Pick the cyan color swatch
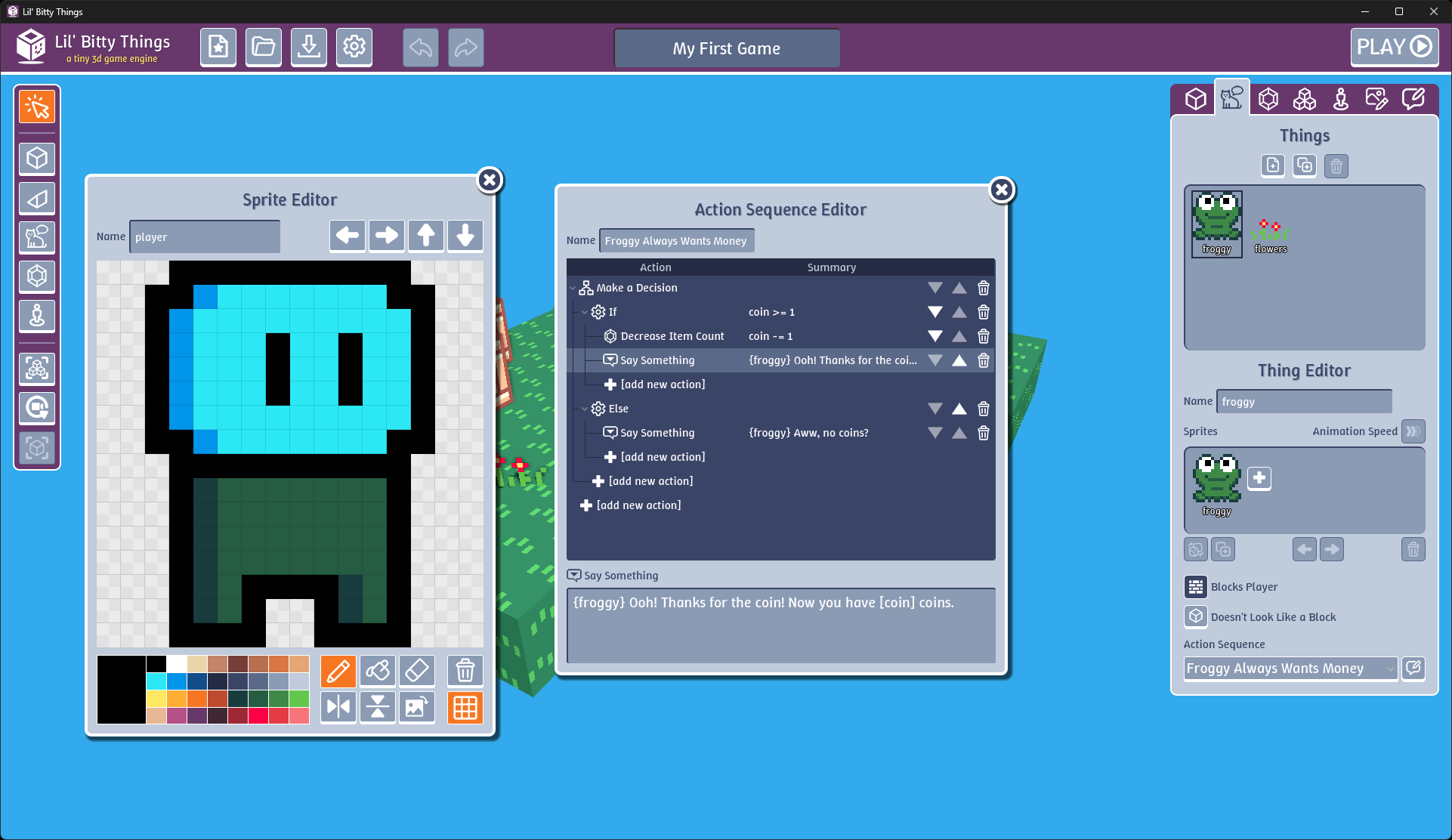Viewport: 1452px width, 840px height. pos(156,681)
